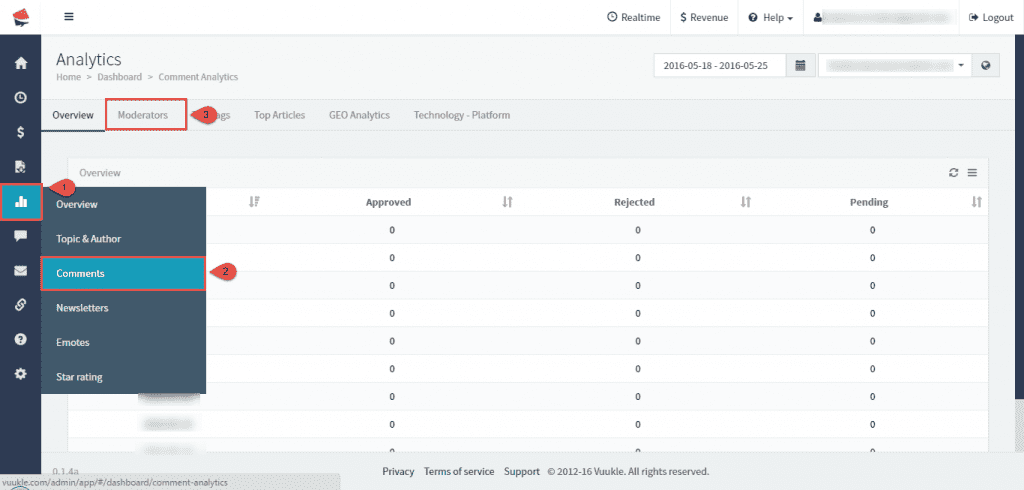Screen dimensions: 1024x490
Task: Open the Terms of service link
Action: click(459, 471)
